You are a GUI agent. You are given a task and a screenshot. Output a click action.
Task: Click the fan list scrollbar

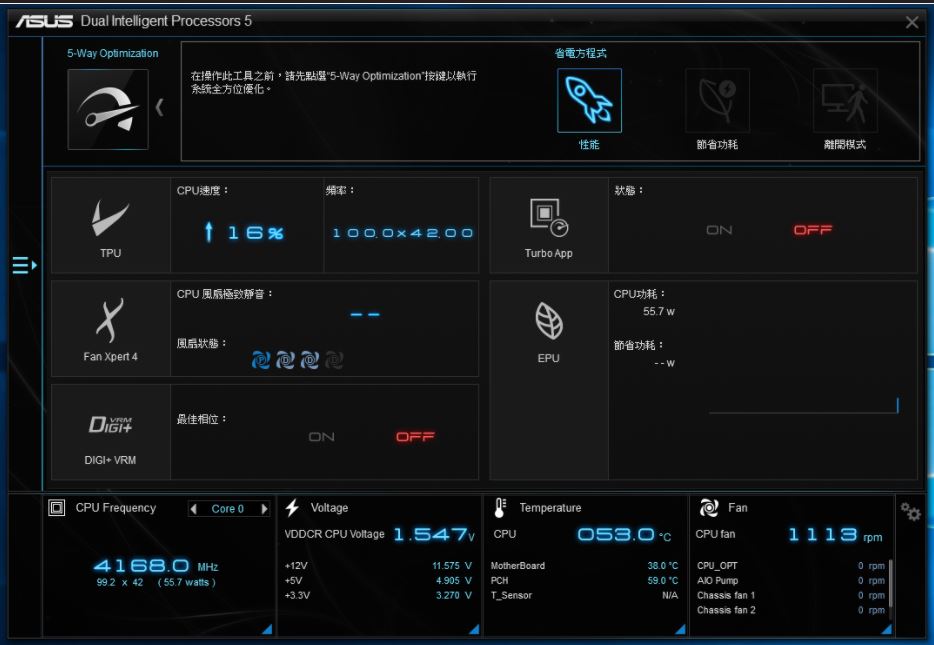[x=890, y=588]
